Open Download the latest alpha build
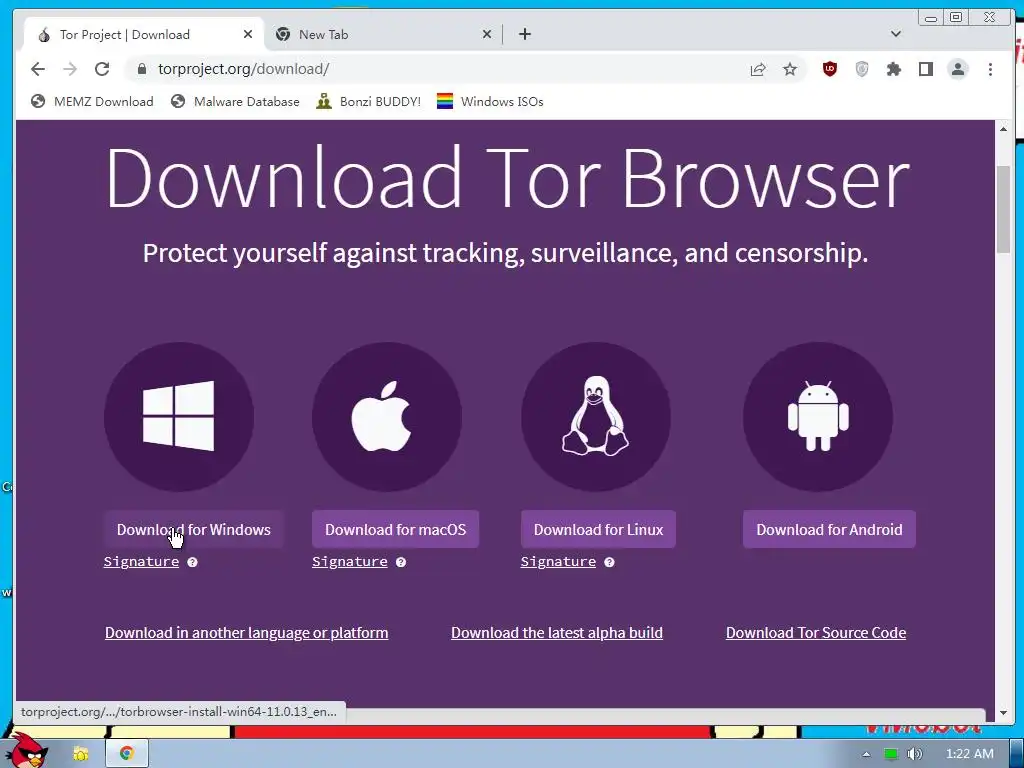The width and height of the screenshot is (1024, 768). click(x=557, y=633)
